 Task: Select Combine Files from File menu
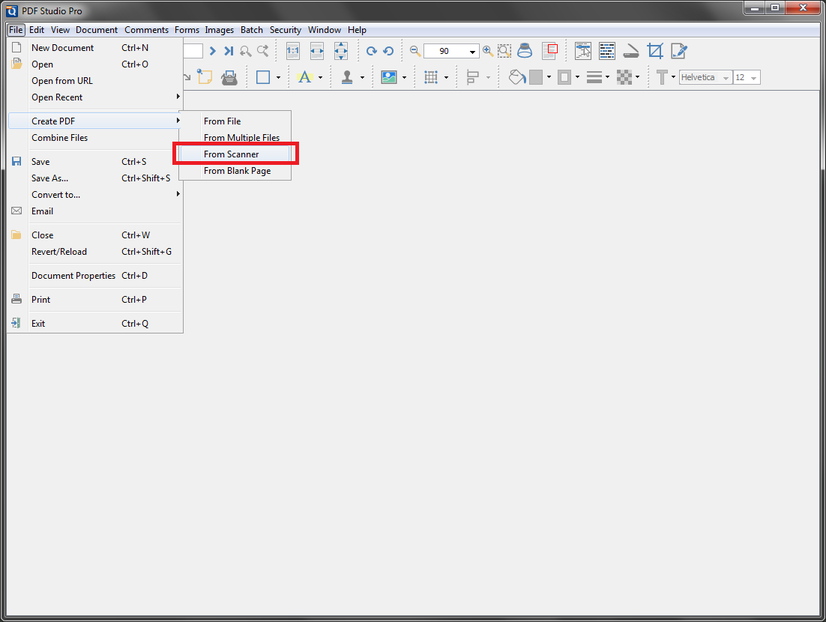[60, 138]
